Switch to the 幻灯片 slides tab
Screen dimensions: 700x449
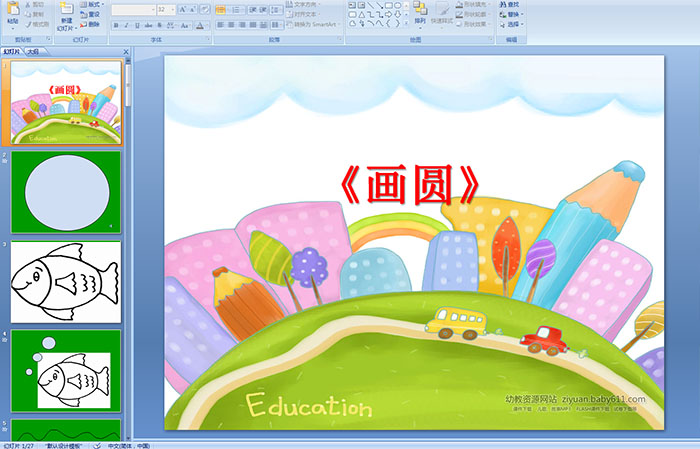(12, 52)
